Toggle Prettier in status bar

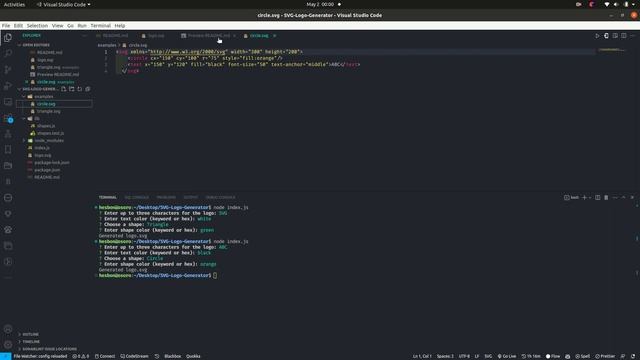point(605,356)
